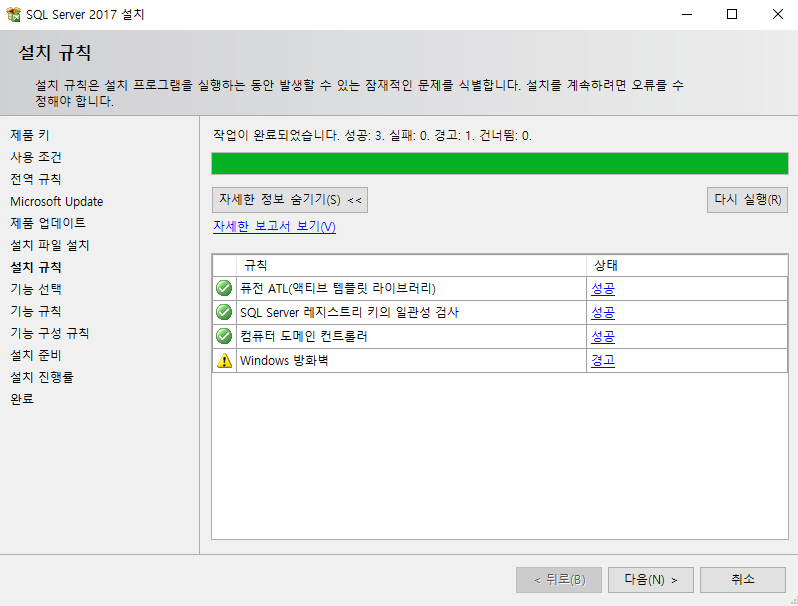This screenshot has width=798, height=606.
Task: Select 전역 규칙 step in sidebar
Action: [36, 179]
